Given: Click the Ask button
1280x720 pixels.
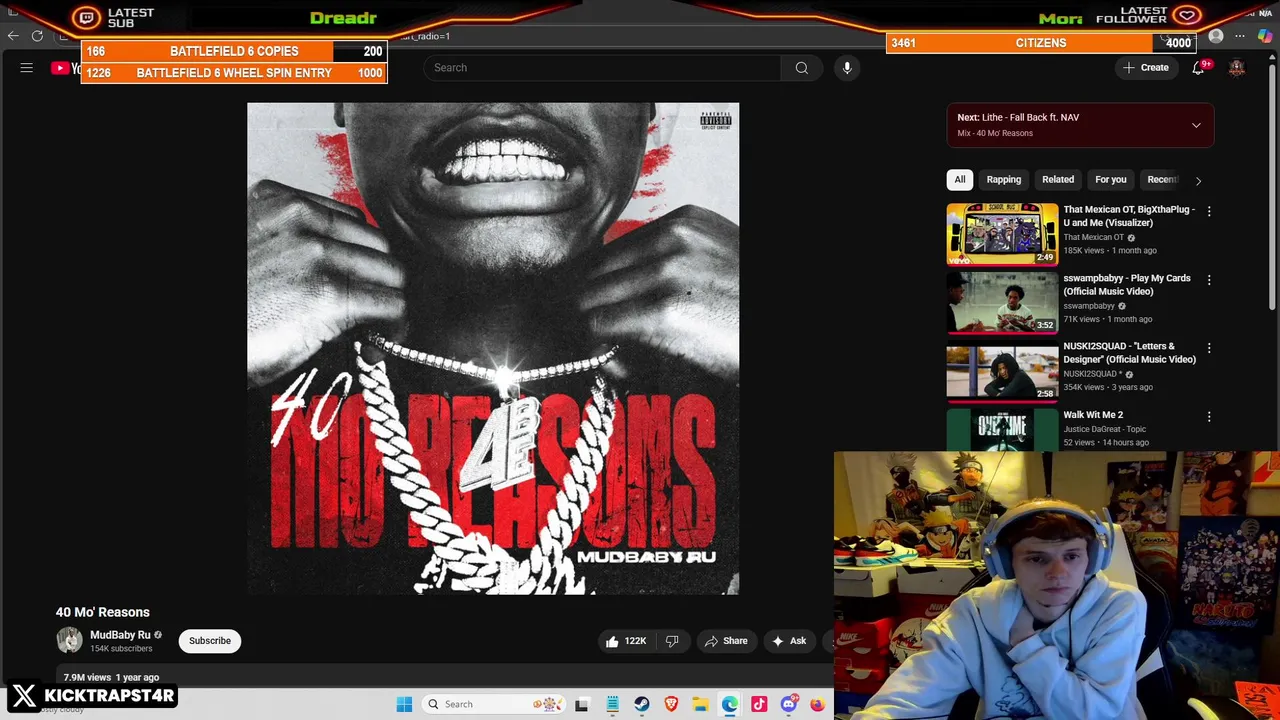Looking at the screenshot, I should 789,641.
